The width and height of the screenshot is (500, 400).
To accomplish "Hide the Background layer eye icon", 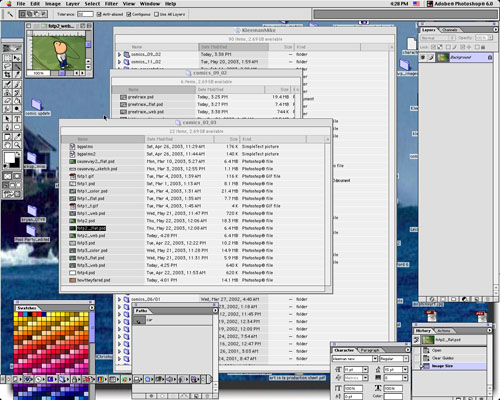I will pos(423,57).
